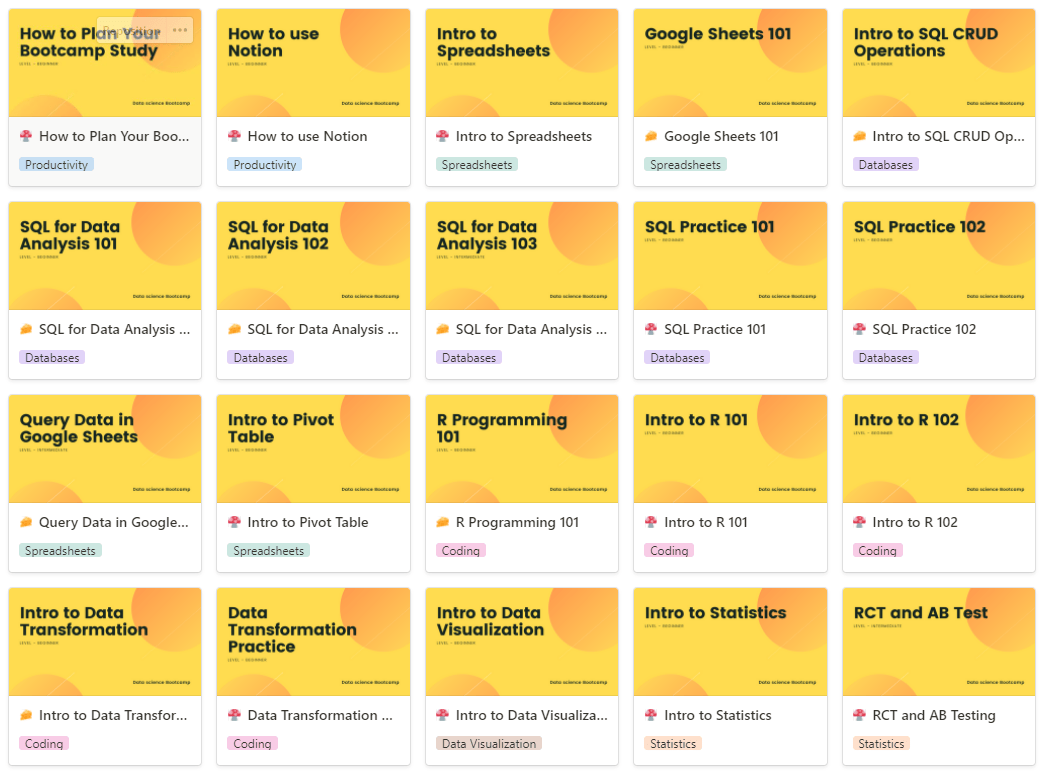Open the SQL Practice 102 page title
The image size is (1045, 777).
pos(924,329)
